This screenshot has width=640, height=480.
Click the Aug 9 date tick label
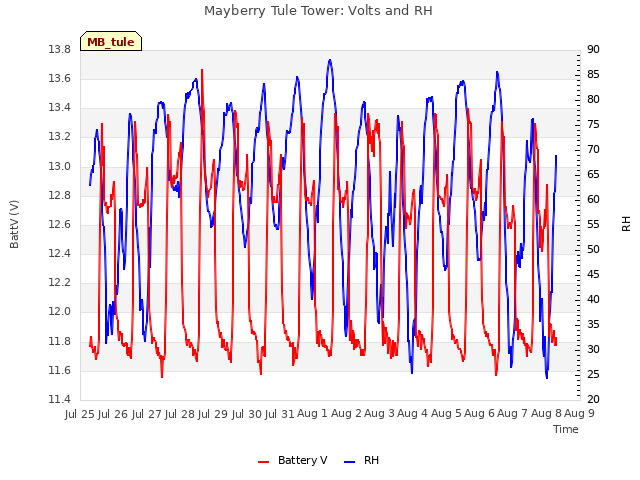pyautogui.click(x=579, y=413)
